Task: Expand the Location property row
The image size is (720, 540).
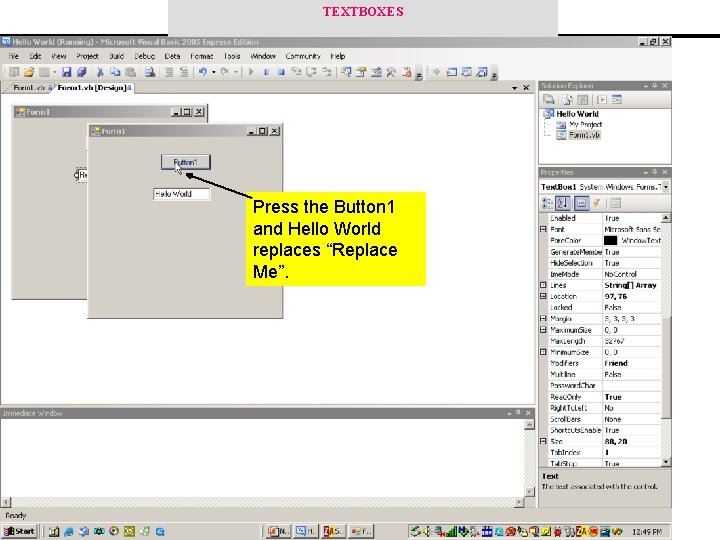Action: 543,296
